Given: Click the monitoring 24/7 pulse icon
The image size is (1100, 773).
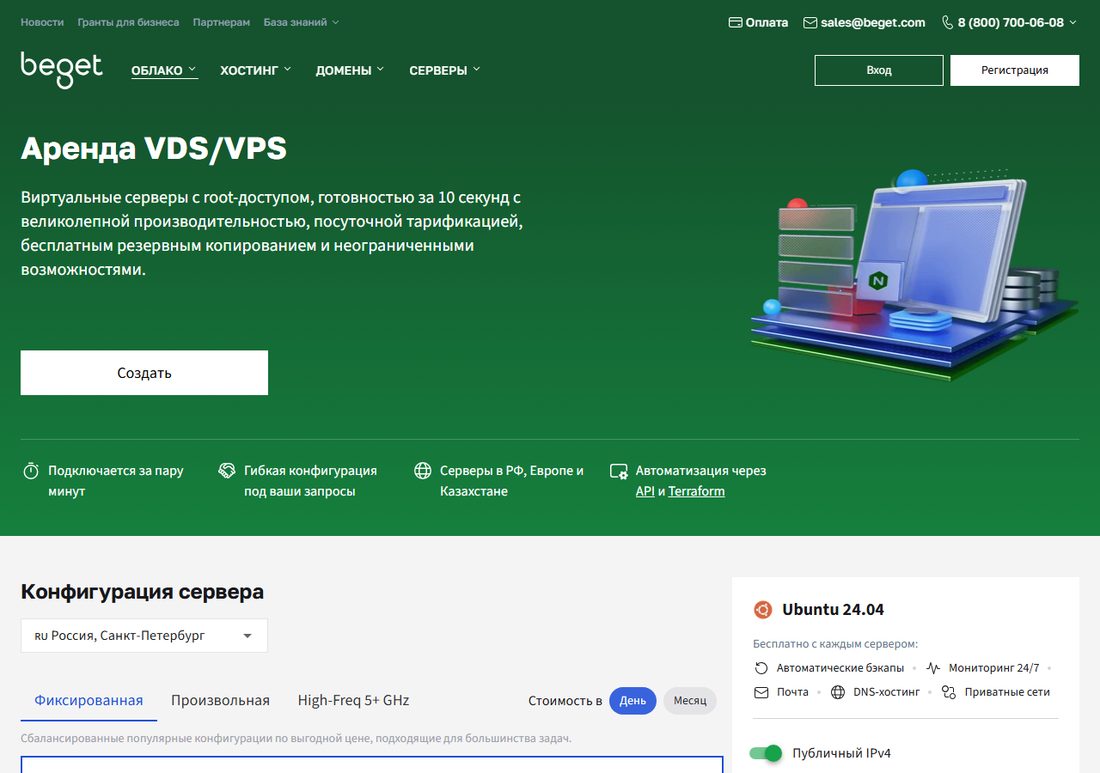Looking at the screenshot, I should (933, 668).
